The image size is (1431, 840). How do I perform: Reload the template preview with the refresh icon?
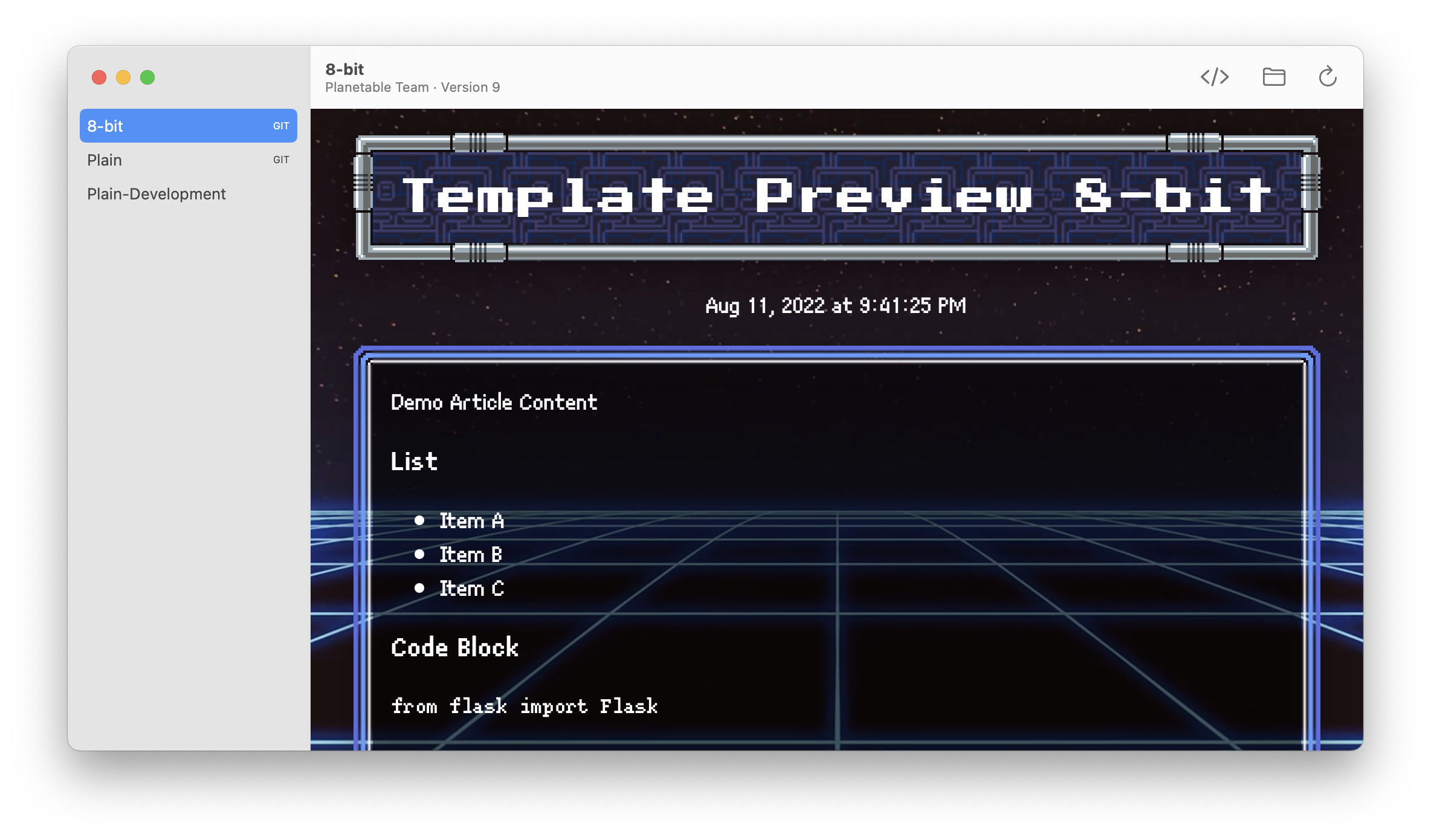pos(1327,77)
